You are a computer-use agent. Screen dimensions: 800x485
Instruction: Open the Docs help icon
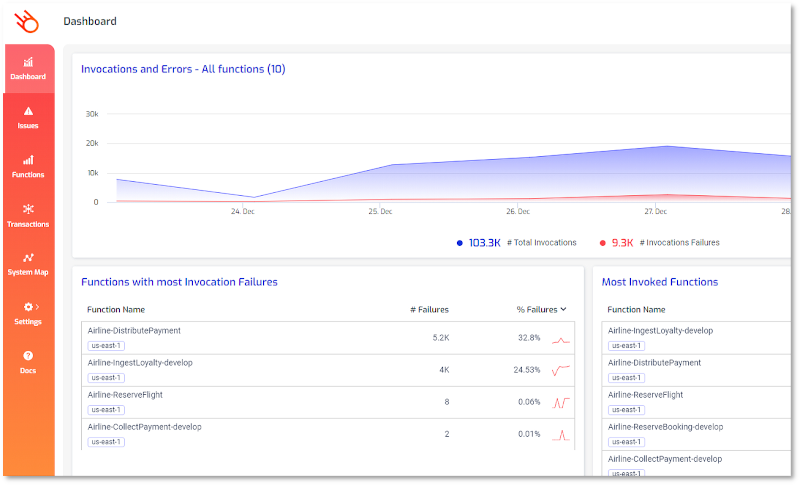[28, 355]
